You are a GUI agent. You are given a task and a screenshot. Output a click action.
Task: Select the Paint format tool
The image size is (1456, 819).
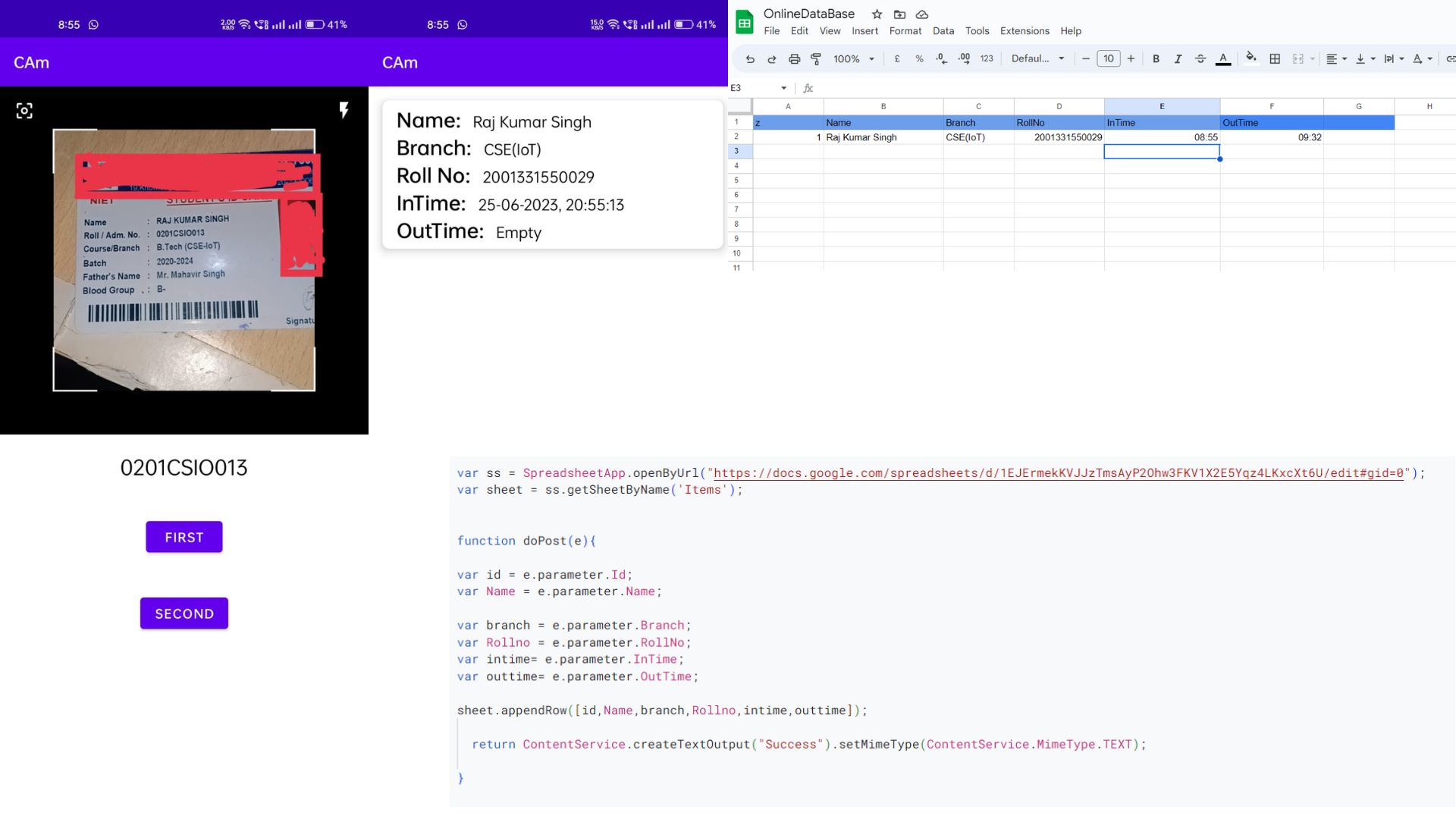pos(816,58)
